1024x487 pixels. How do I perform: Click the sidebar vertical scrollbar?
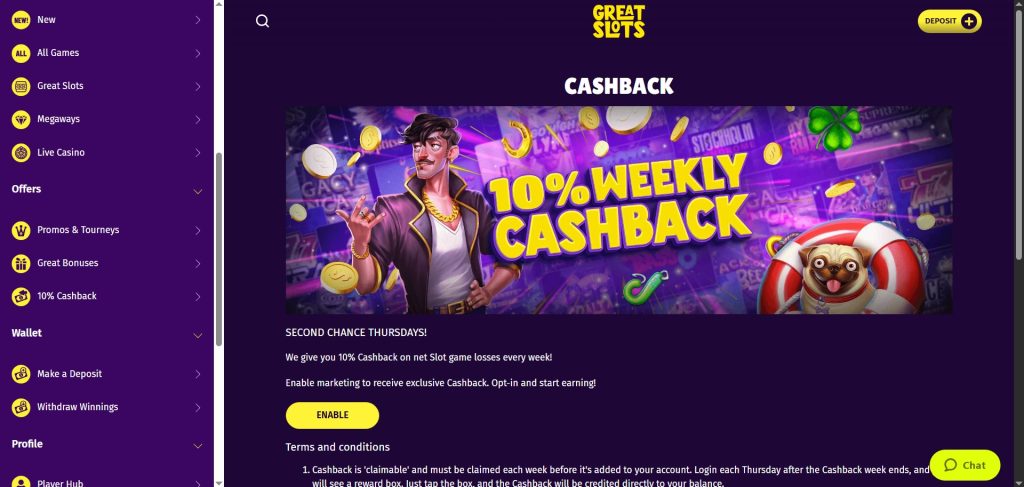pyautogui.click(x=219, y=248)
